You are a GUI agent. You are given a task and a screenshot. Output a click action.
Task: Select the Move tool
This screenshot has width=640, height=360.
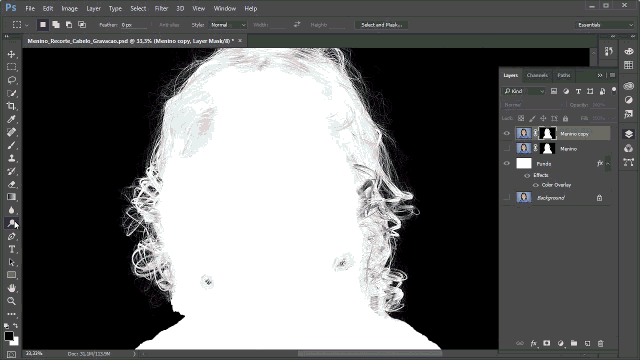[x=11, y=54]
